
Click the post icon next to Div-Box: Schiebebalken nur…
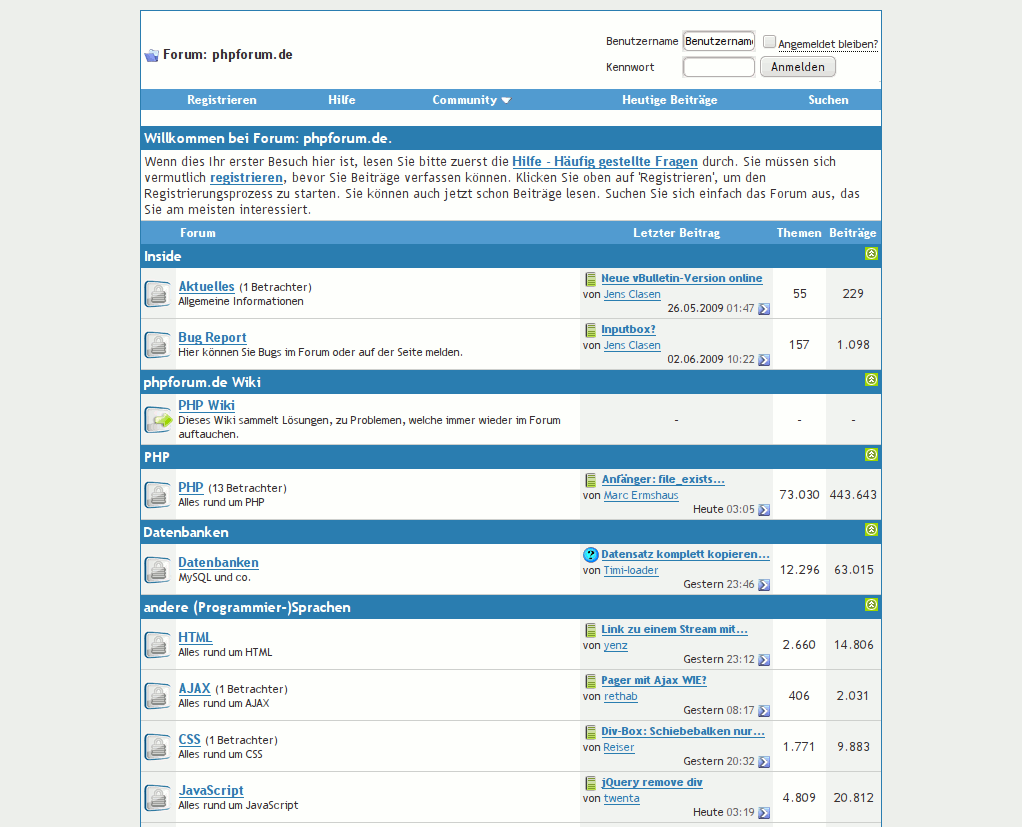591,732
